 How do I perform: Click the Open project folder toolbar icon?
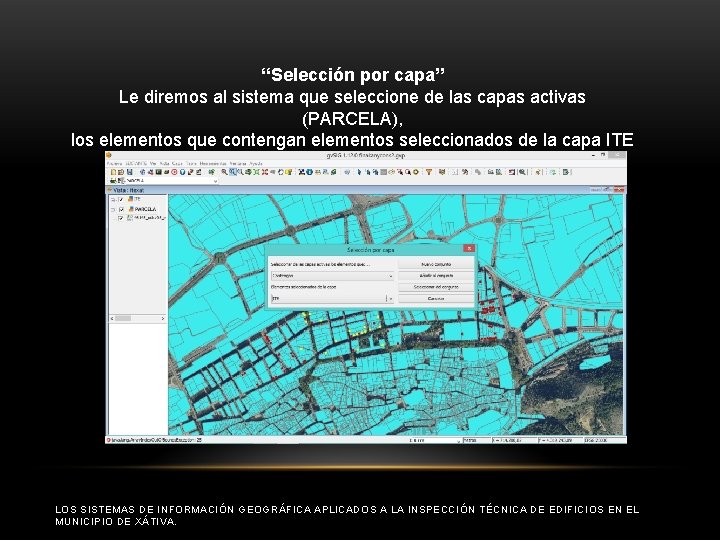pos(121,172)
